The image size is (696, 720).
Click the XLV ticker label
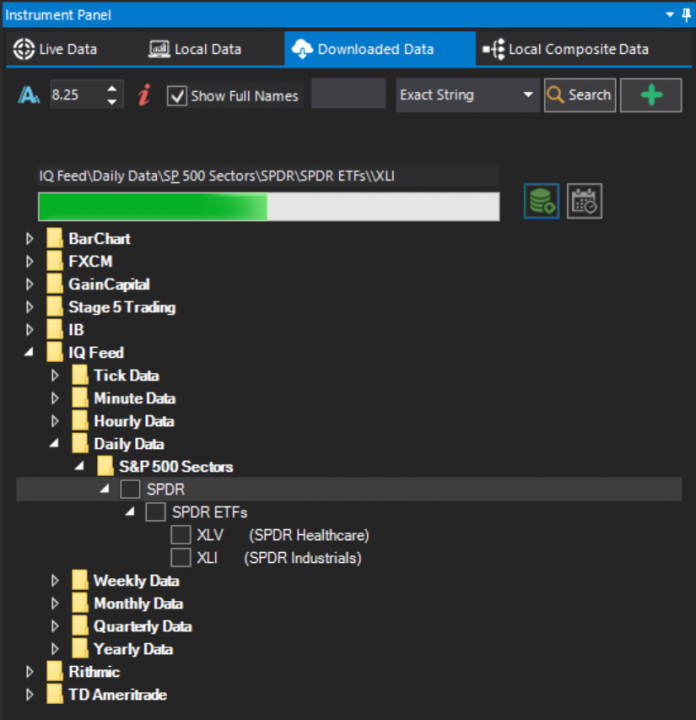coord(210,535)
